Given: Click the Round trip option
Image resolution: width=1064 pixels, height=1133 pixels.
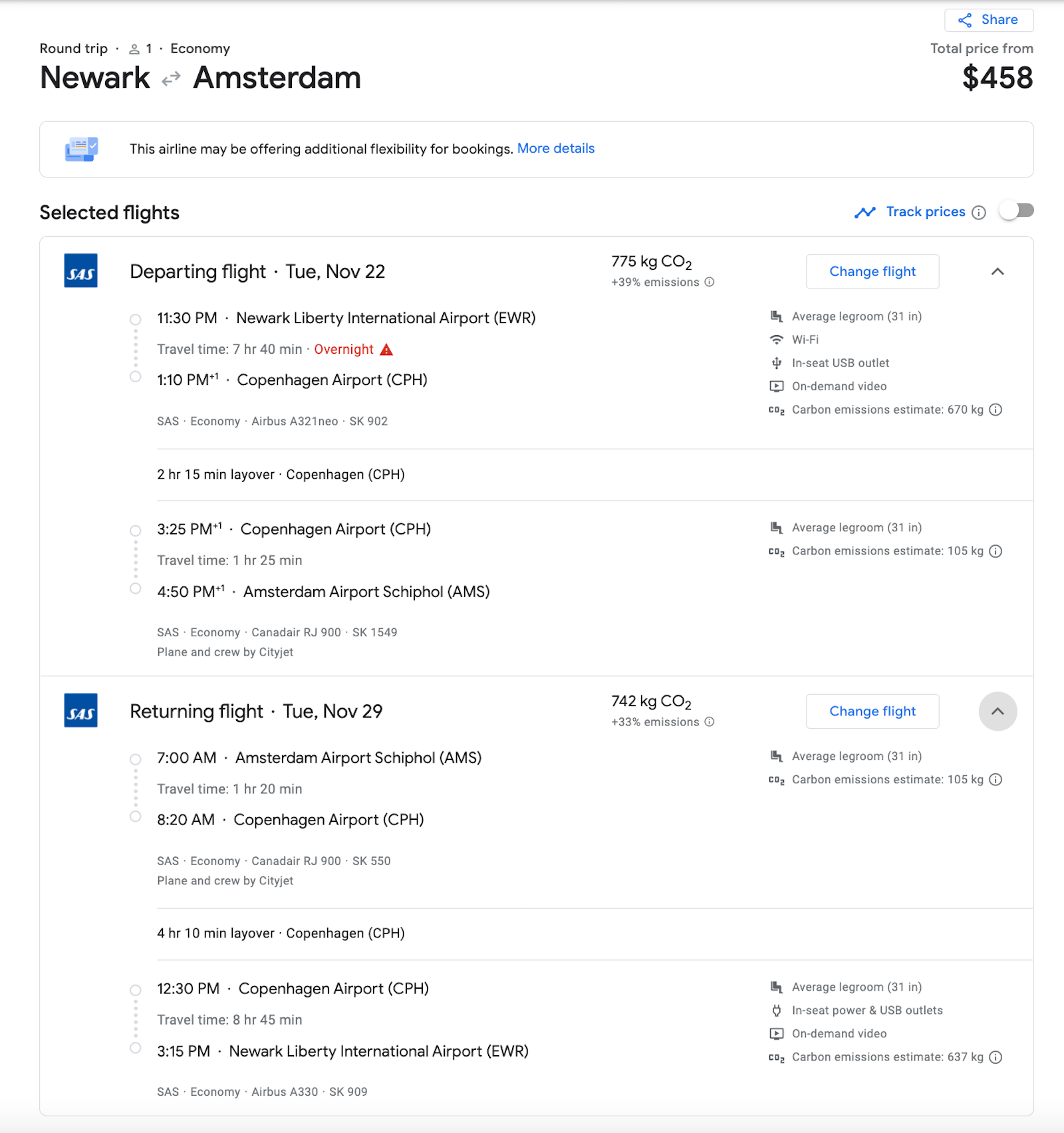Looking at the screenshot, I should (73, 48).
